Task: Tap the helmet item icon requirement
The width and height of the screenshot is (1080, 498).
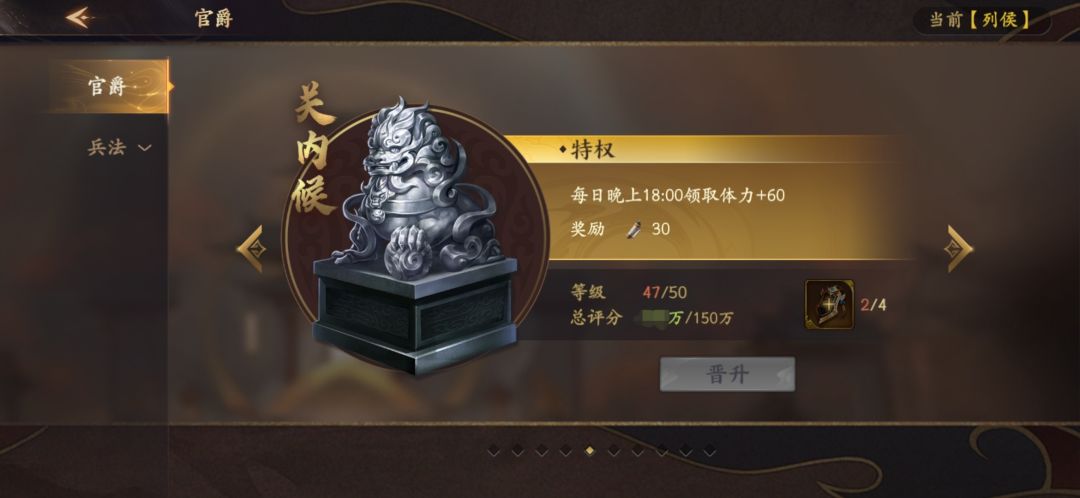Action: coord(829,304)
